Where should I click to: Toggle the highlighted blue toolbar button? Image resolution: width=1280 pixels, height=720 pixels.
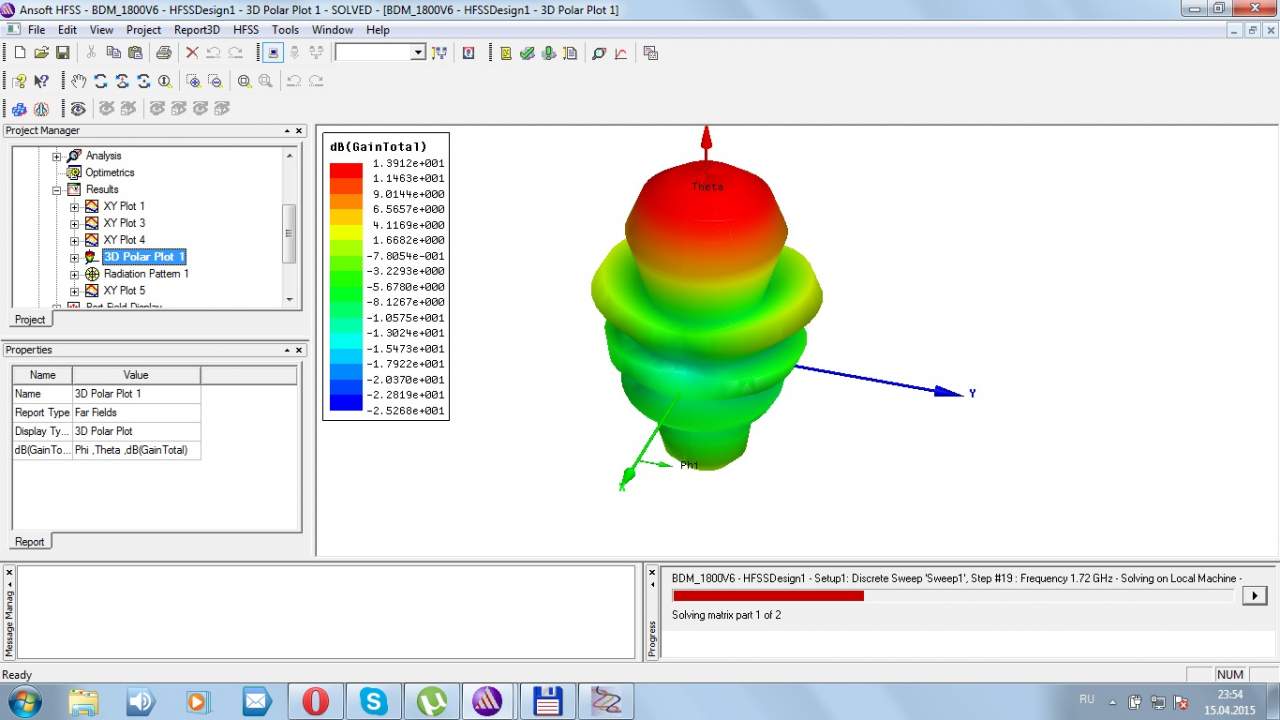272,53
